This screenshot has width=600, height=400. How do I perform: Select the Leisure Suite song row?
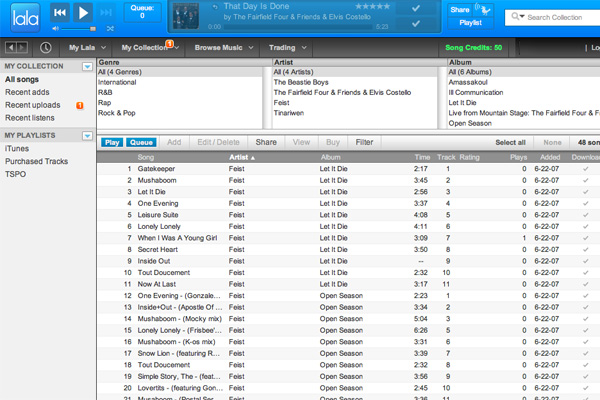pos(349,215)
